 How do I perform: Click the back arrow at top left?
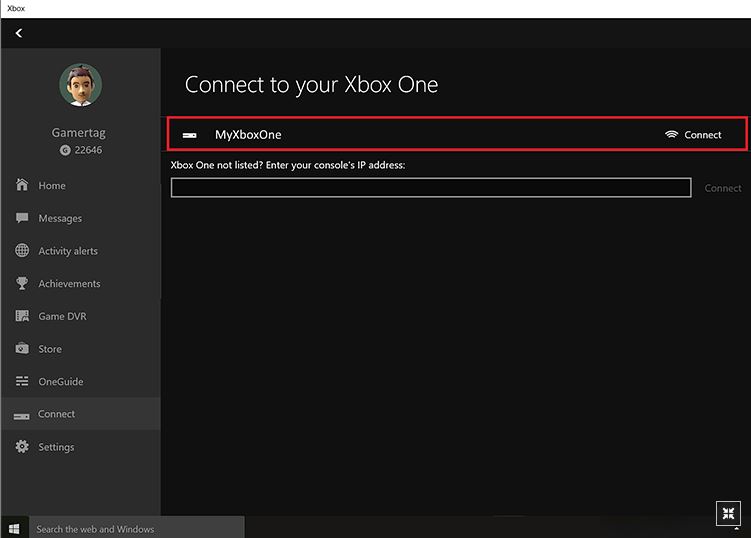point(19,33)
